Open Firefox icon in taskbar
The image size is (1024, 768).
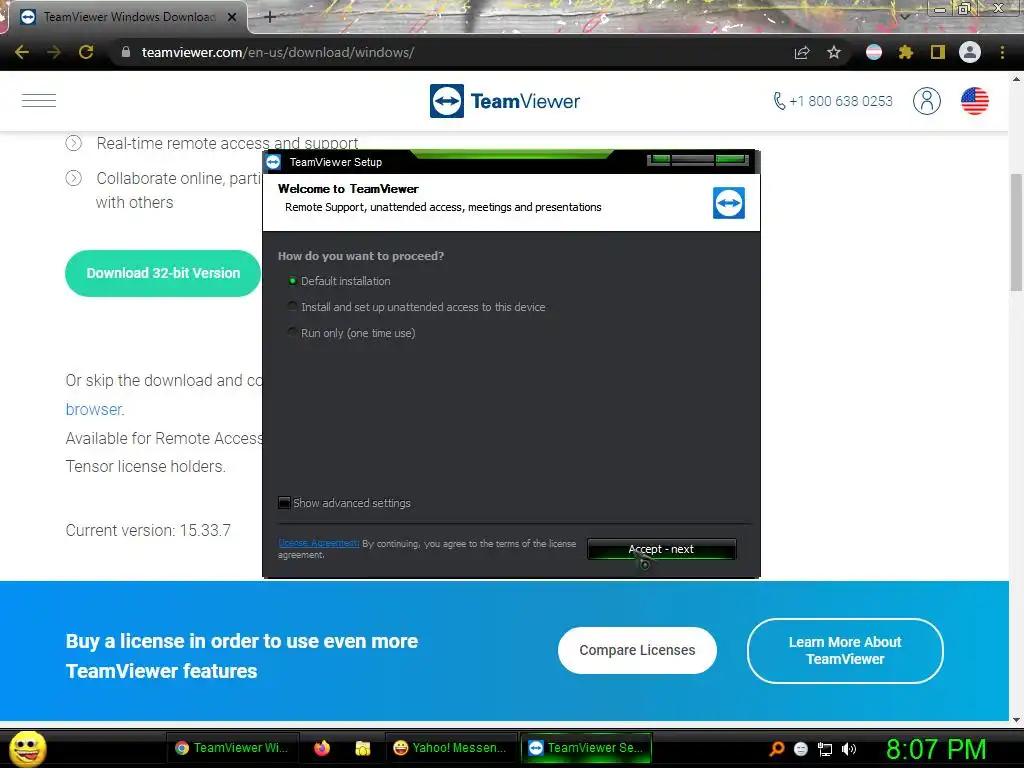point(322,748)
